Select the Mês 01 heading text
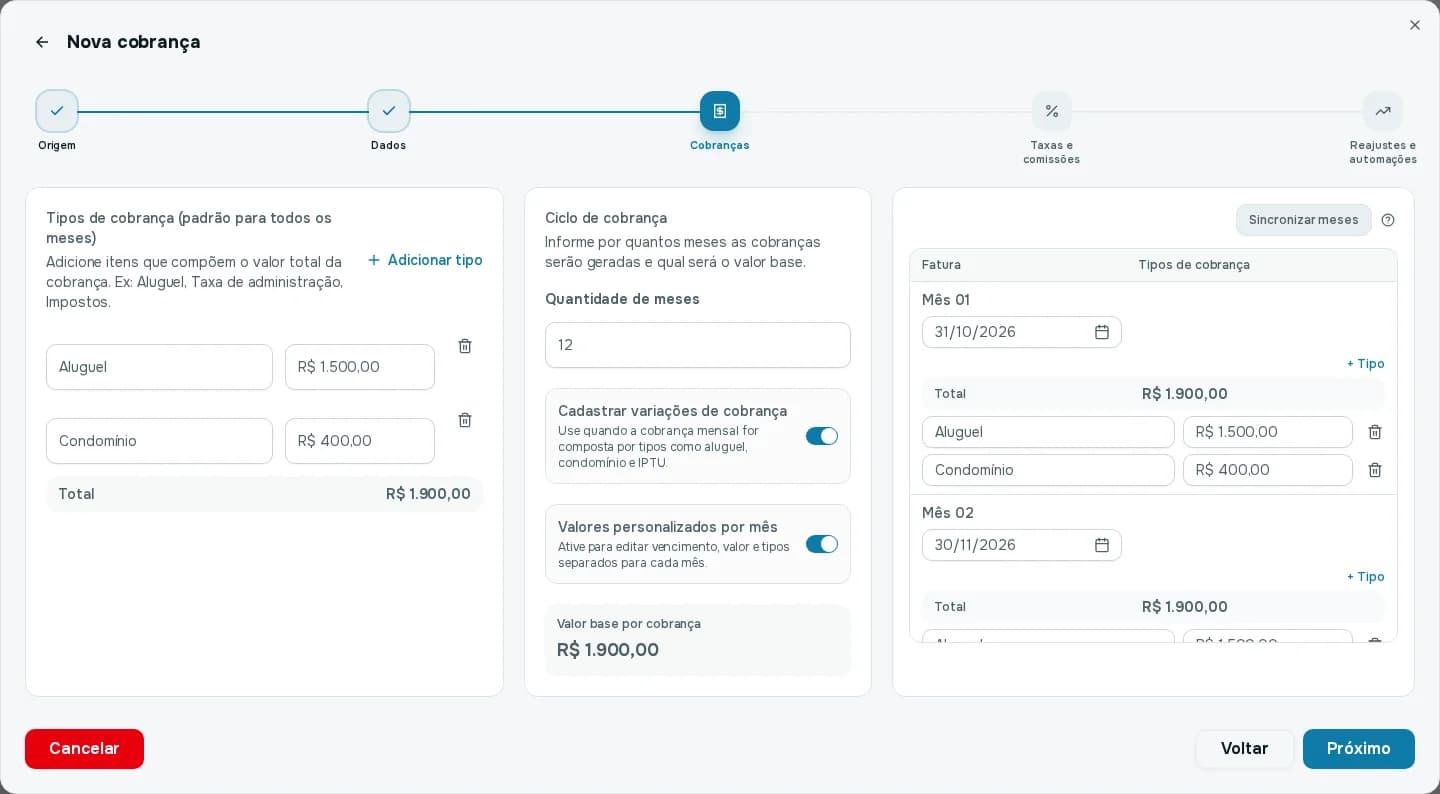The height and width of the screenshot is (794, 1440). 946,300
